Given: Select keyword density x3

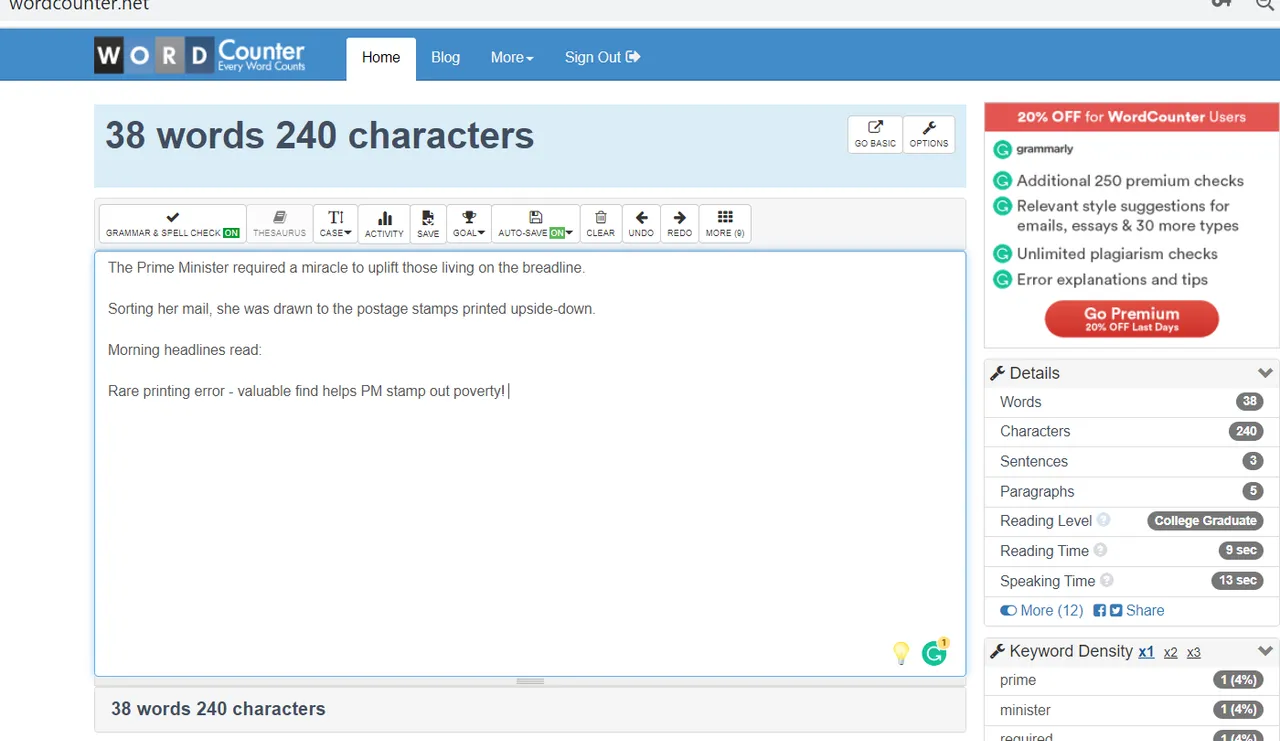Looking at the screenshot, I should pyautogui.click(x=1194, y=652).
